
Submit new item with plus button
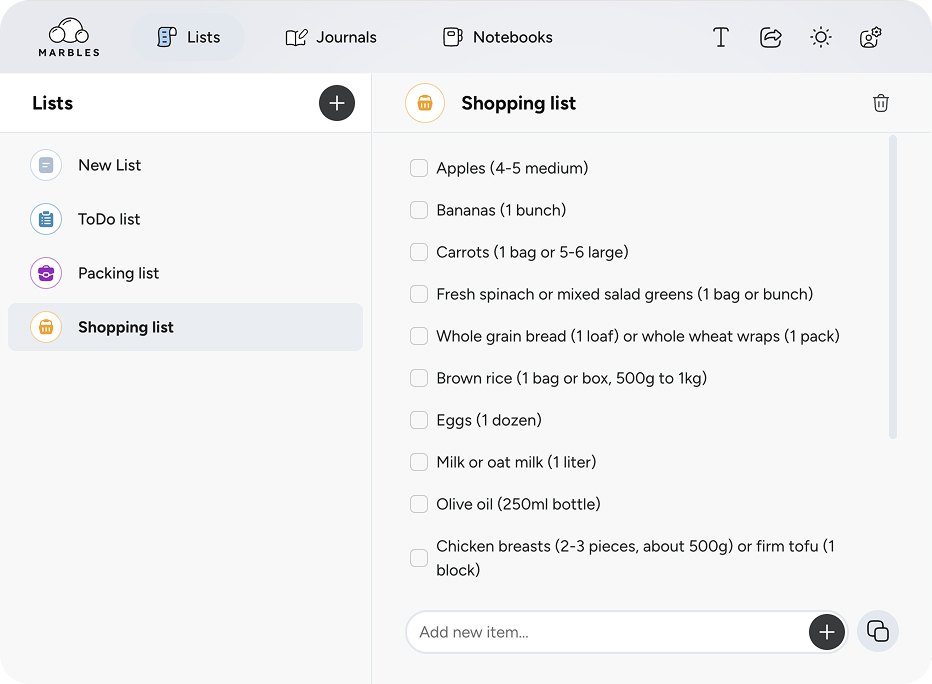pos(827,632)
